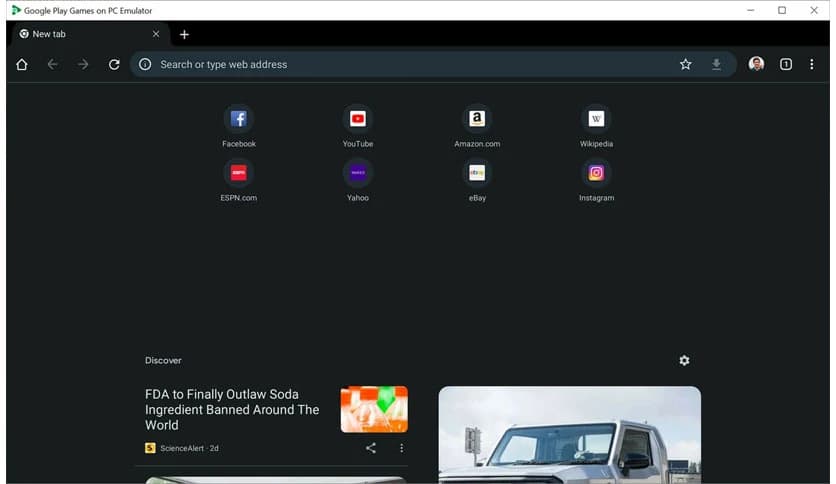This screenshot has width=836, height=484.
Task: Open the site info icon in address bar
Action: (145, 64)
